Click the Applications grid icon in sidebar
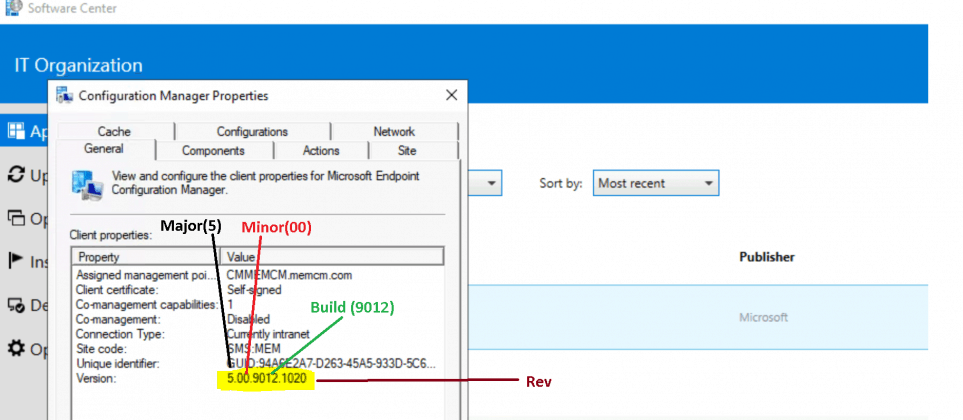 pos(15,131)
